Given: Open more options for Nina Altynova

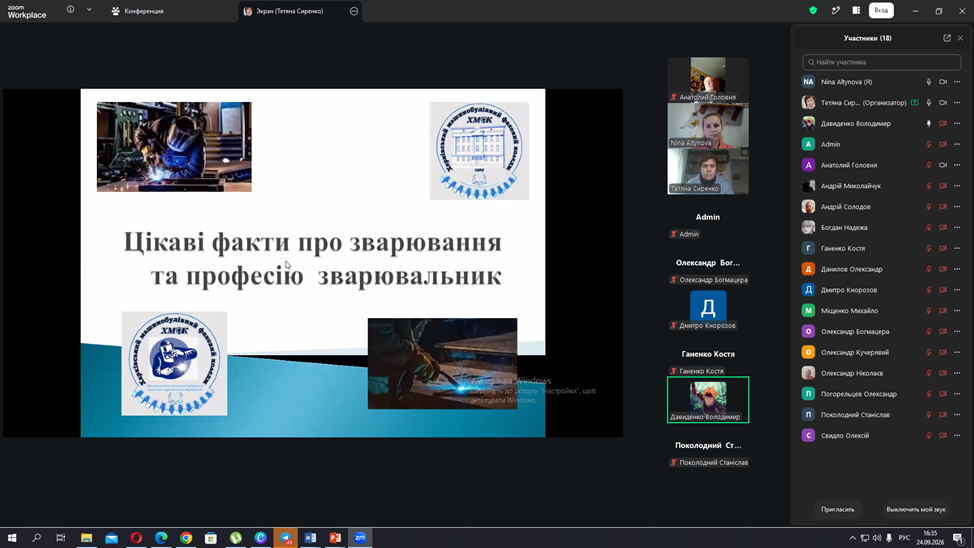Looking at the screenshot, I should [957, 82].
